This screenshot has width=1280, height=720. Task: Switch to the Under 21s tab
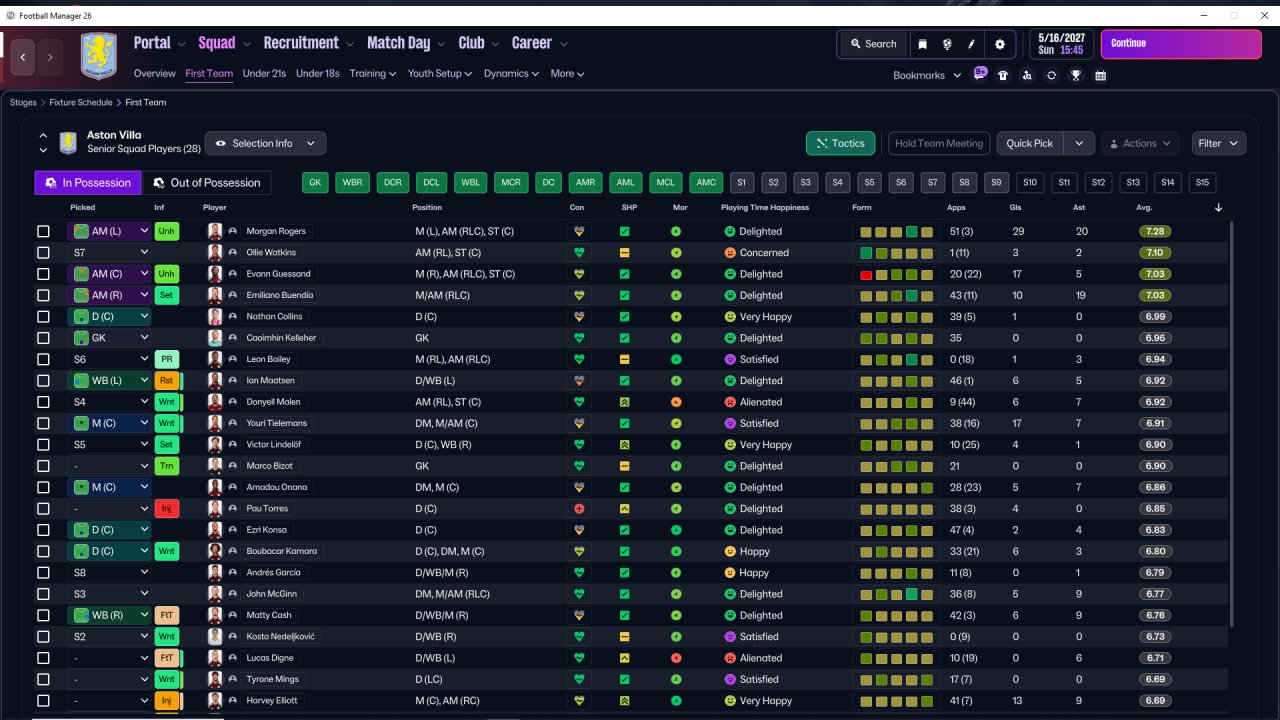tap(264, 74)
